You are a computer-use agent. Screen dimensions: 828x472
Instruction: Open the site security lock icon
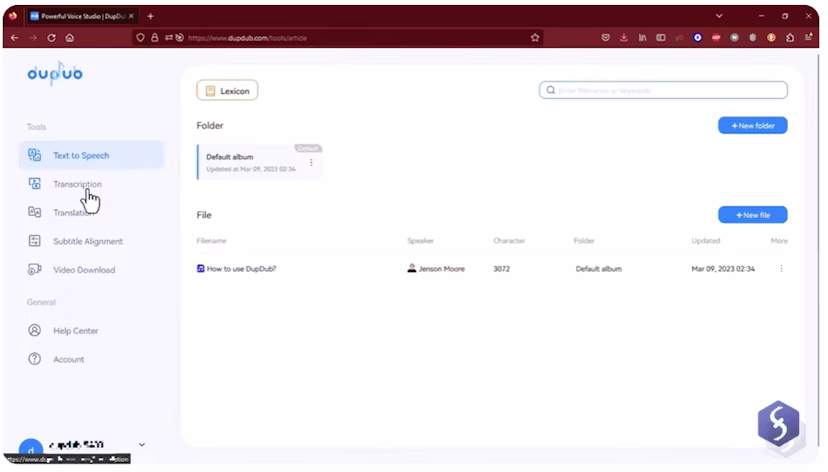click(155, 37)
